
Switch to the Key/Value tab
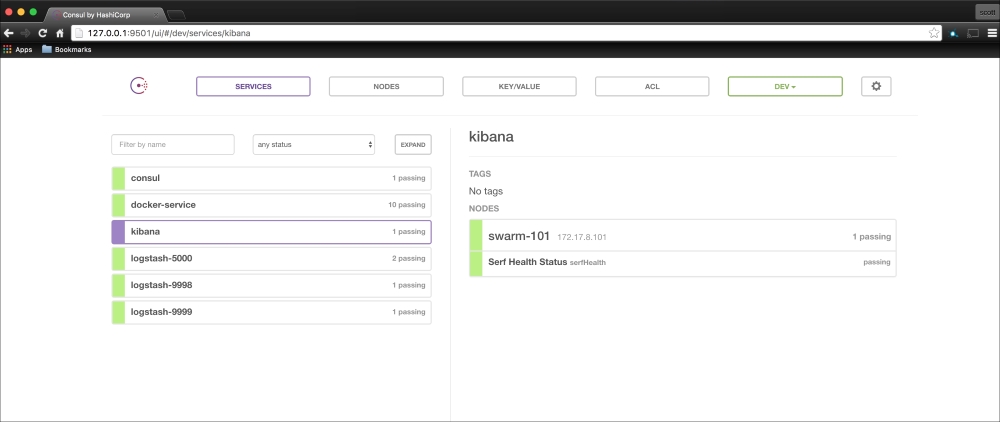(x=519, y=86)
